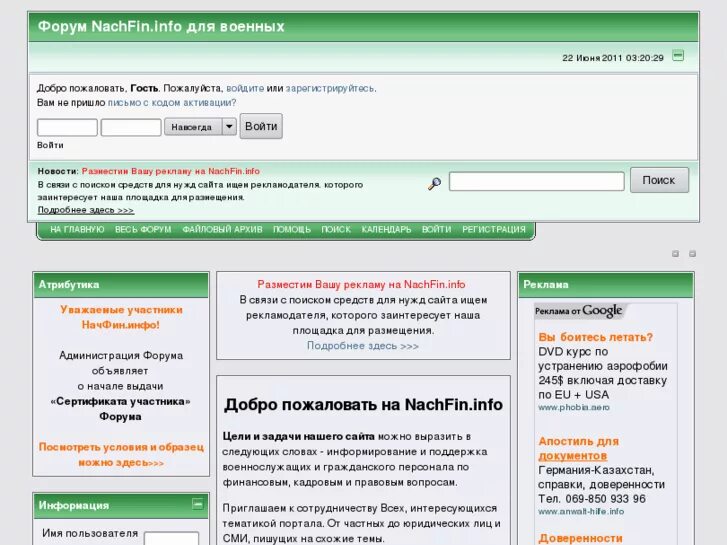
Task: Focus the header username input field
Action: (67, 127)
